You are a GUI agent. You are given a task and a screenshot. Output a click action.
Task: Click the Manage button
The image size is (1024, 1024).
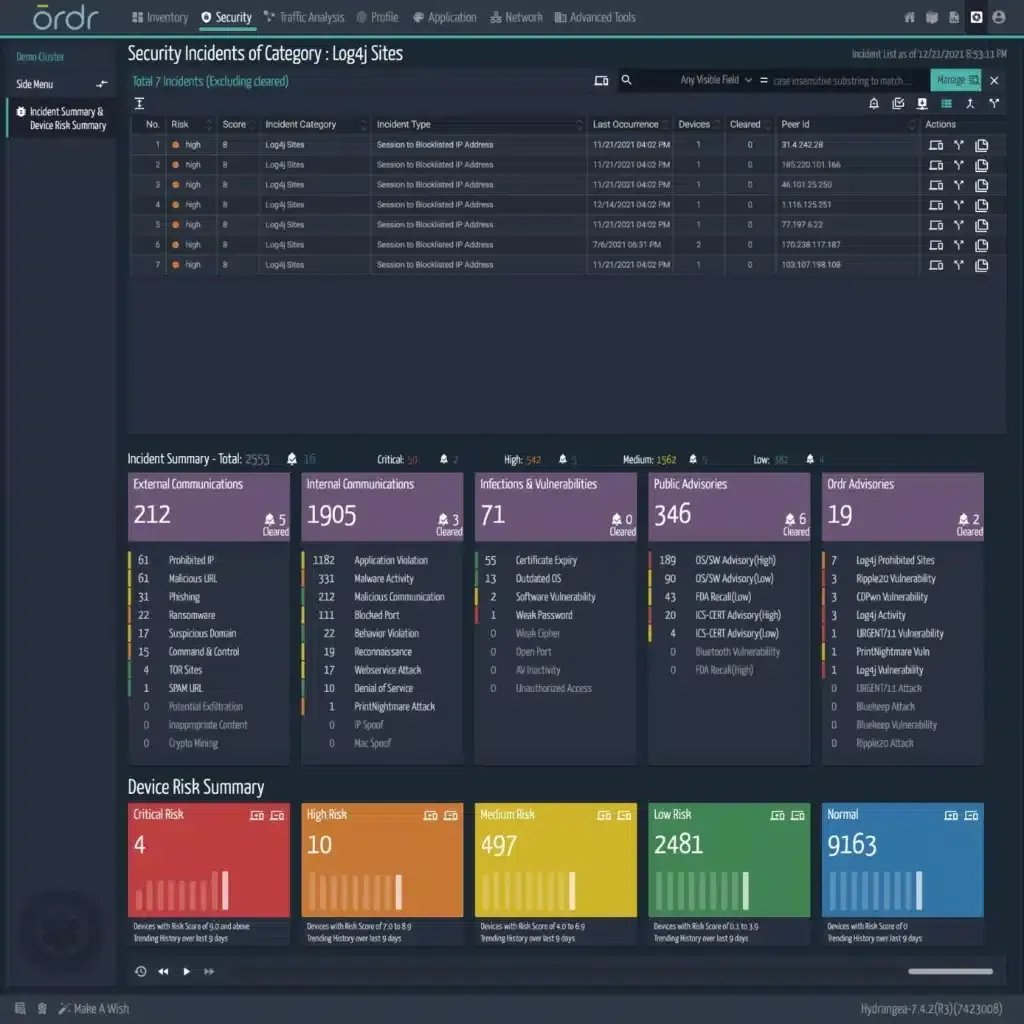tap(956, 80)
